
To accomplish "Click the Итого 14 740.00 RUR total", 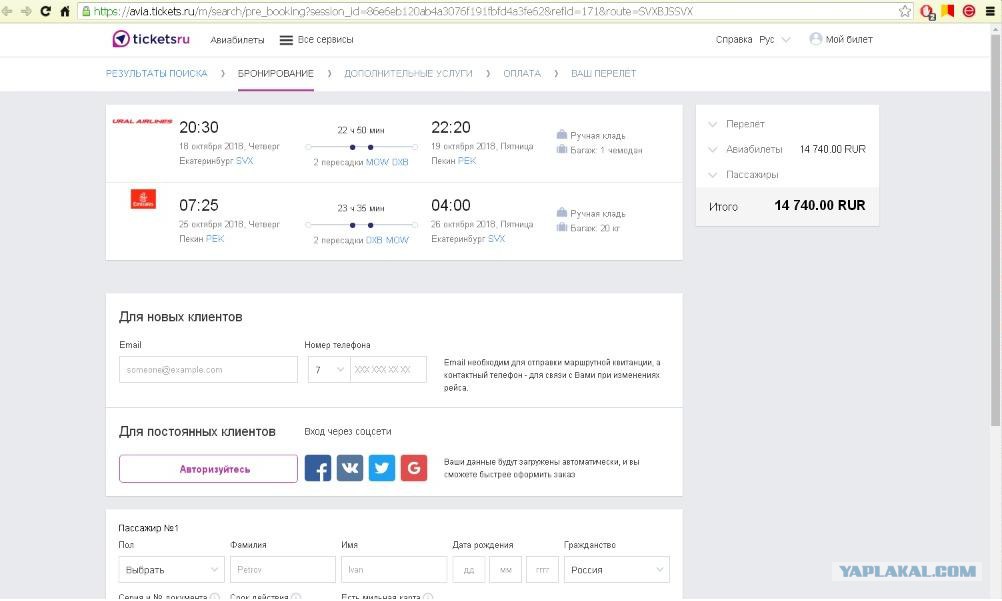I will pos(787,206).
